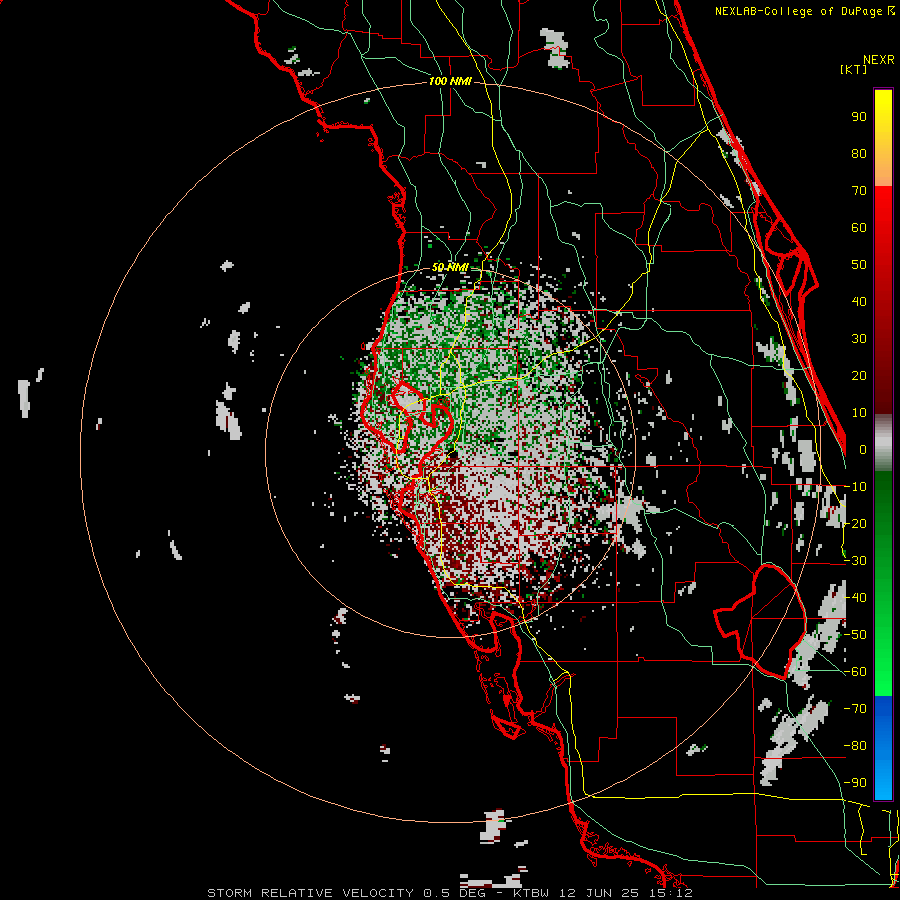
Task: Click the 50 value on the color scale
Action: click(859, 265)
